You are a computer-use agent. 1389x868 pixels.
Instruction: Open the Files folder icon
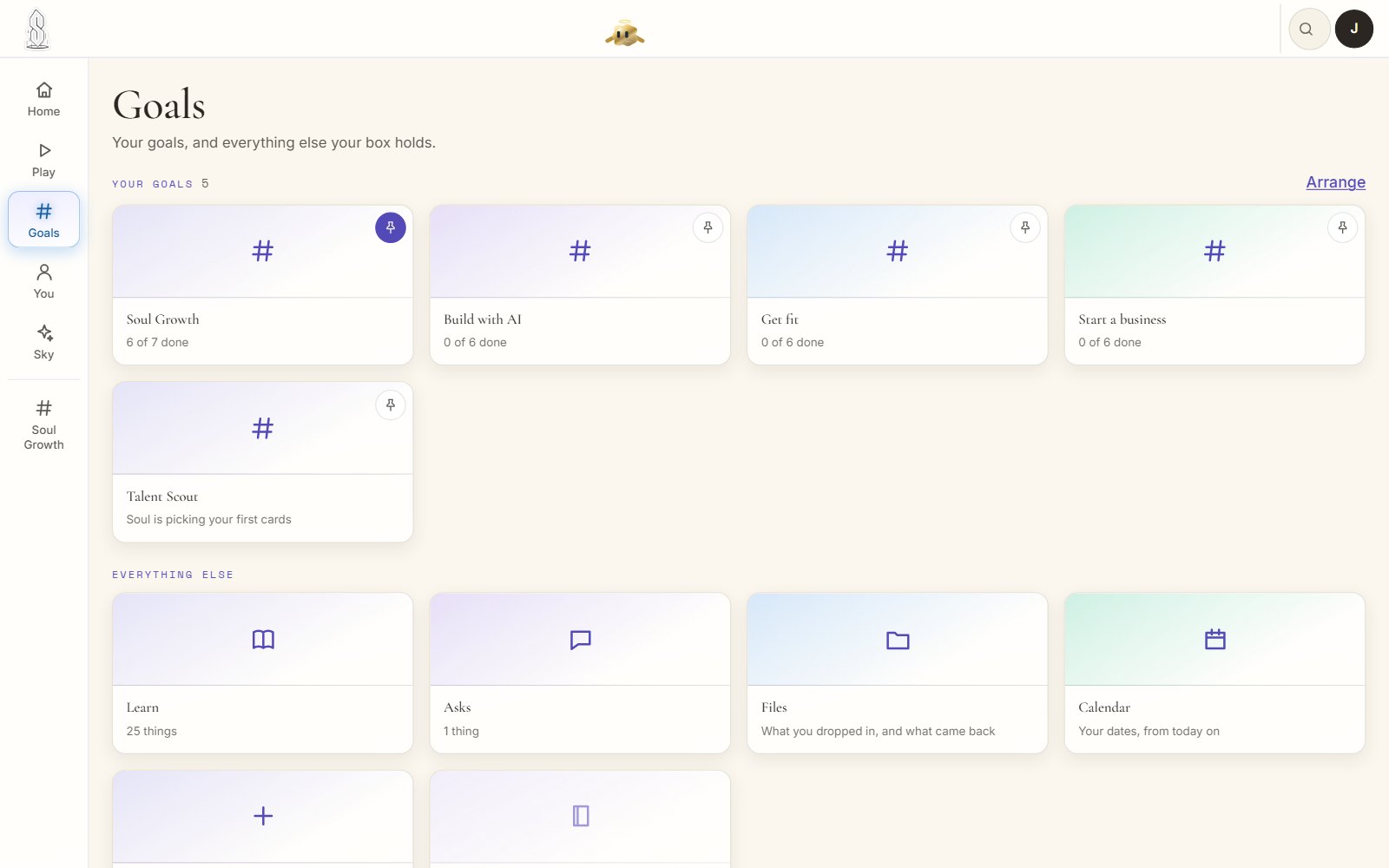pyautogui.click(x=898, y=640)
